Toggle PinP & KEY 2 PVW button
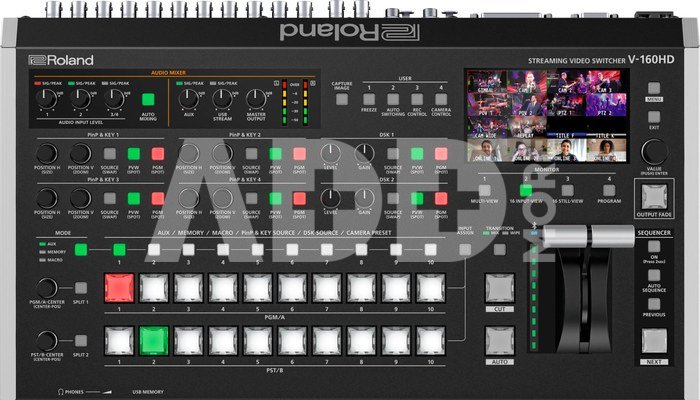Image resolution: width=700 pixels, height=400 pixels. pyautogui.click(x=275, y=154)
